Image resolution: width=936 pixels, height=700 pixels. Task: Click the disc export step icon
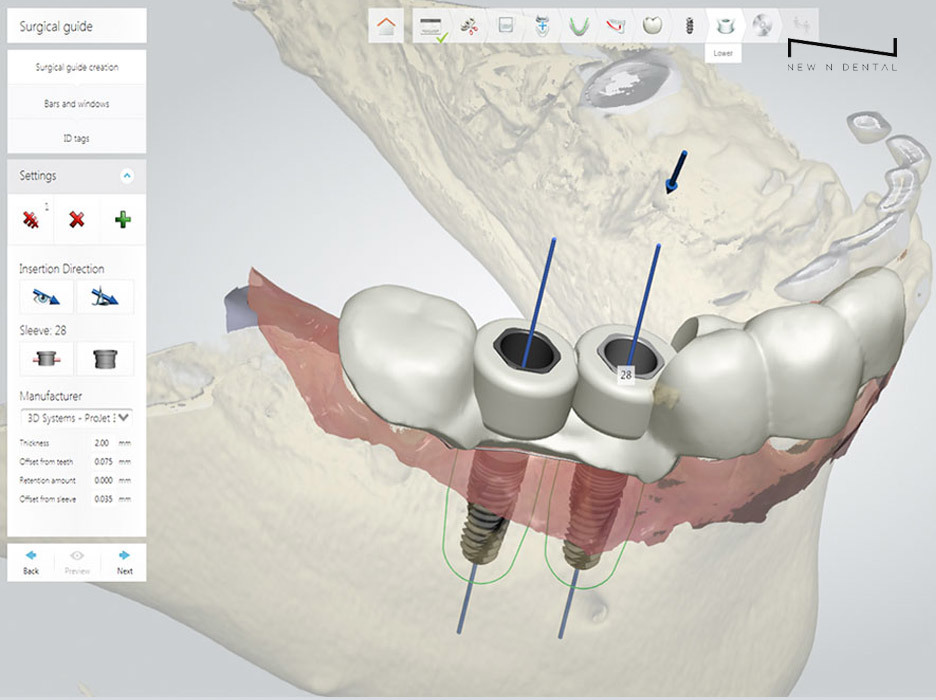coord(764,25)
